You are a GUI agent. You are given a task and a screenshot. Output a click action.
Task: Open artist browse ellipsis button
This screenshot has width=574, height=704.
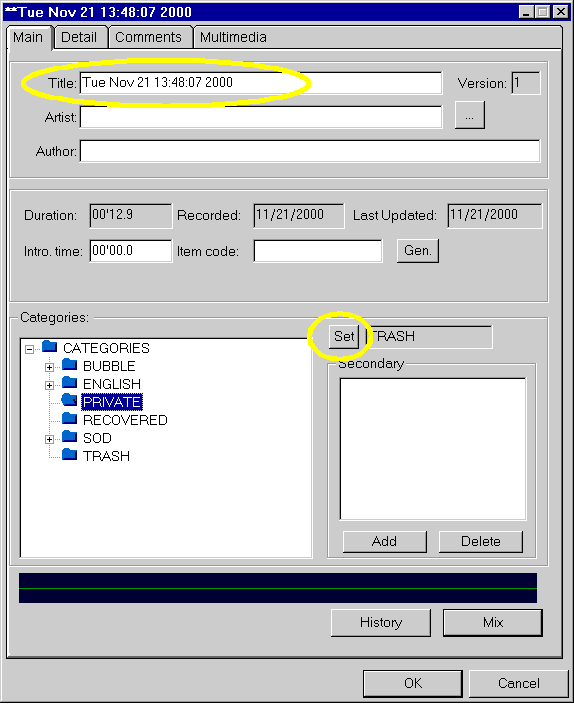click(470, 115)
